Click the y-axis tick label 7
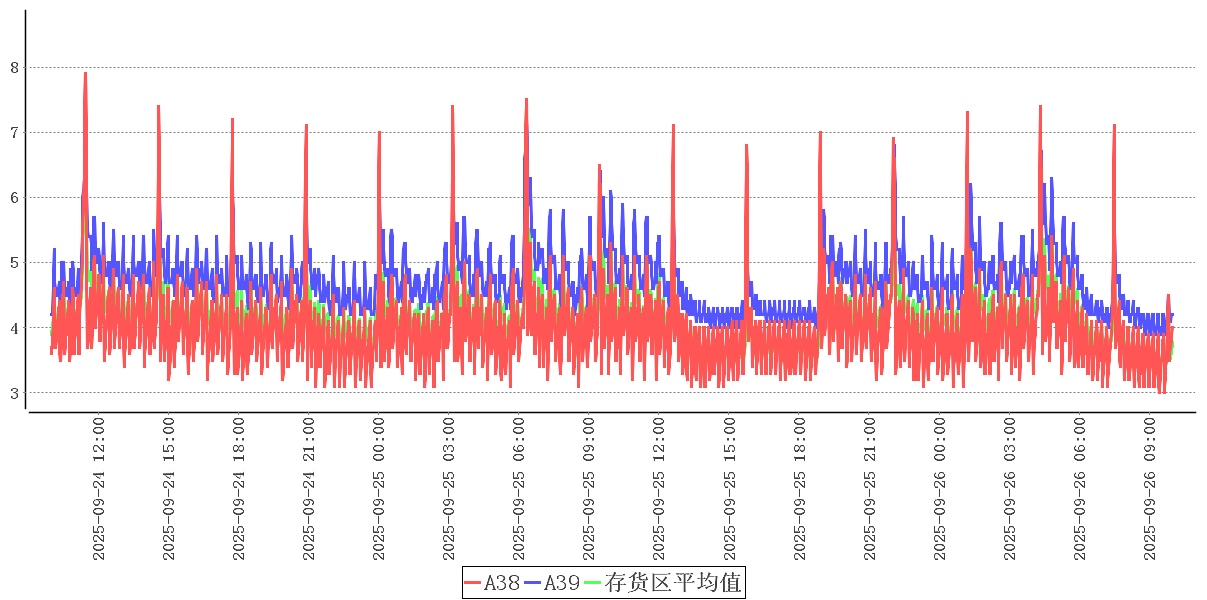1207x600 pixels. point(14,133)
